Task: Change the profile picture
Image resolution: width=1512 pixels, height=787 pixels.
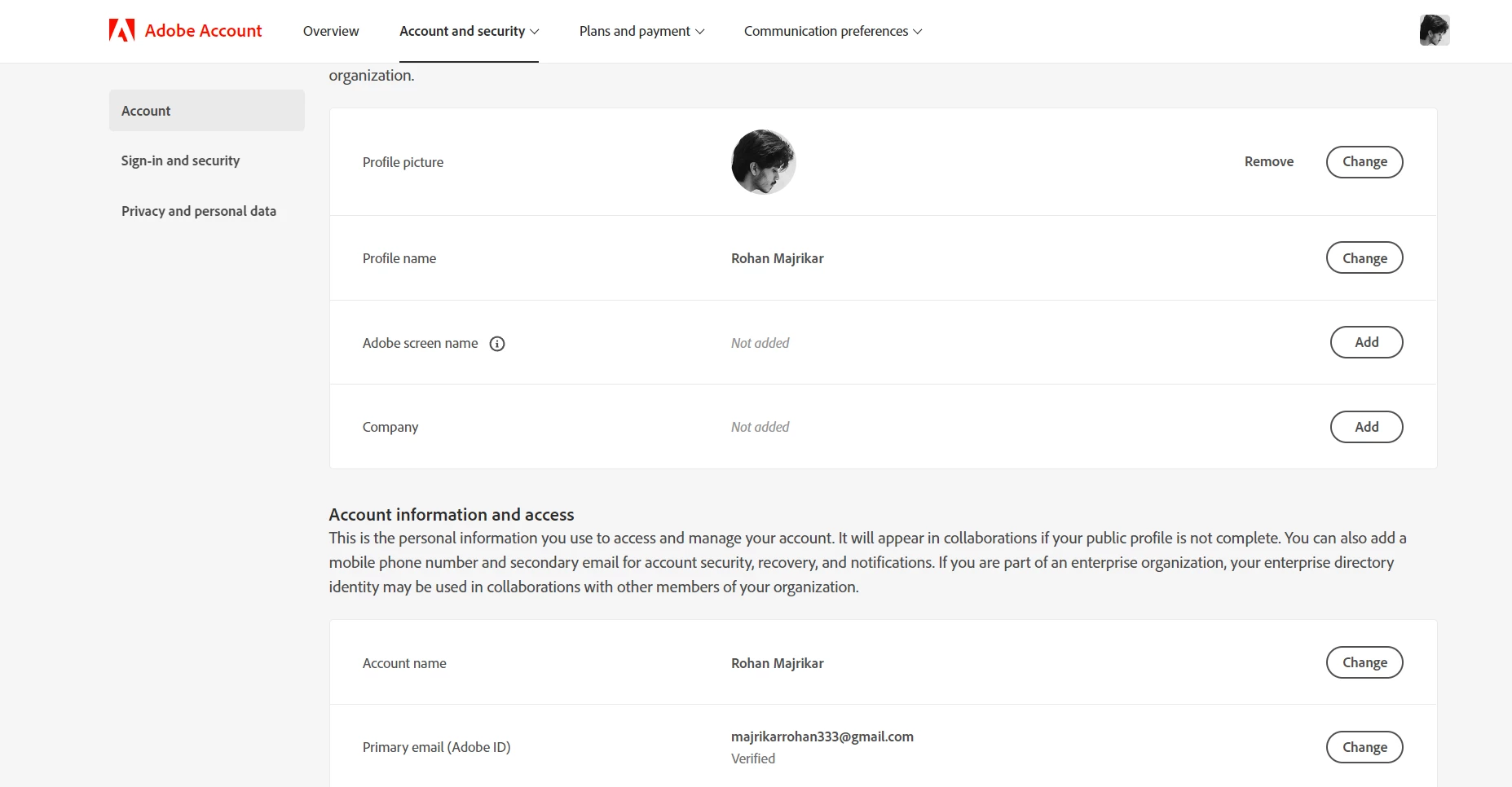Action: tap(1364, 161)
